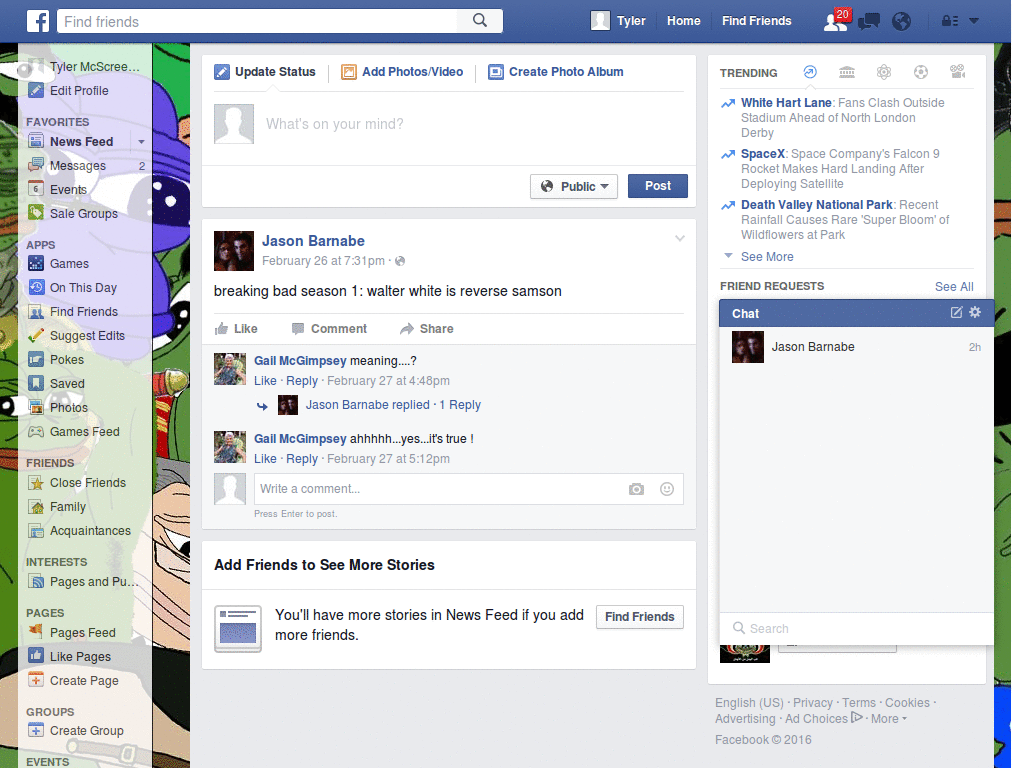The height and width of the screenshot is (768, 1024).
Task: Click the Post button
Action: click(658, 186)
